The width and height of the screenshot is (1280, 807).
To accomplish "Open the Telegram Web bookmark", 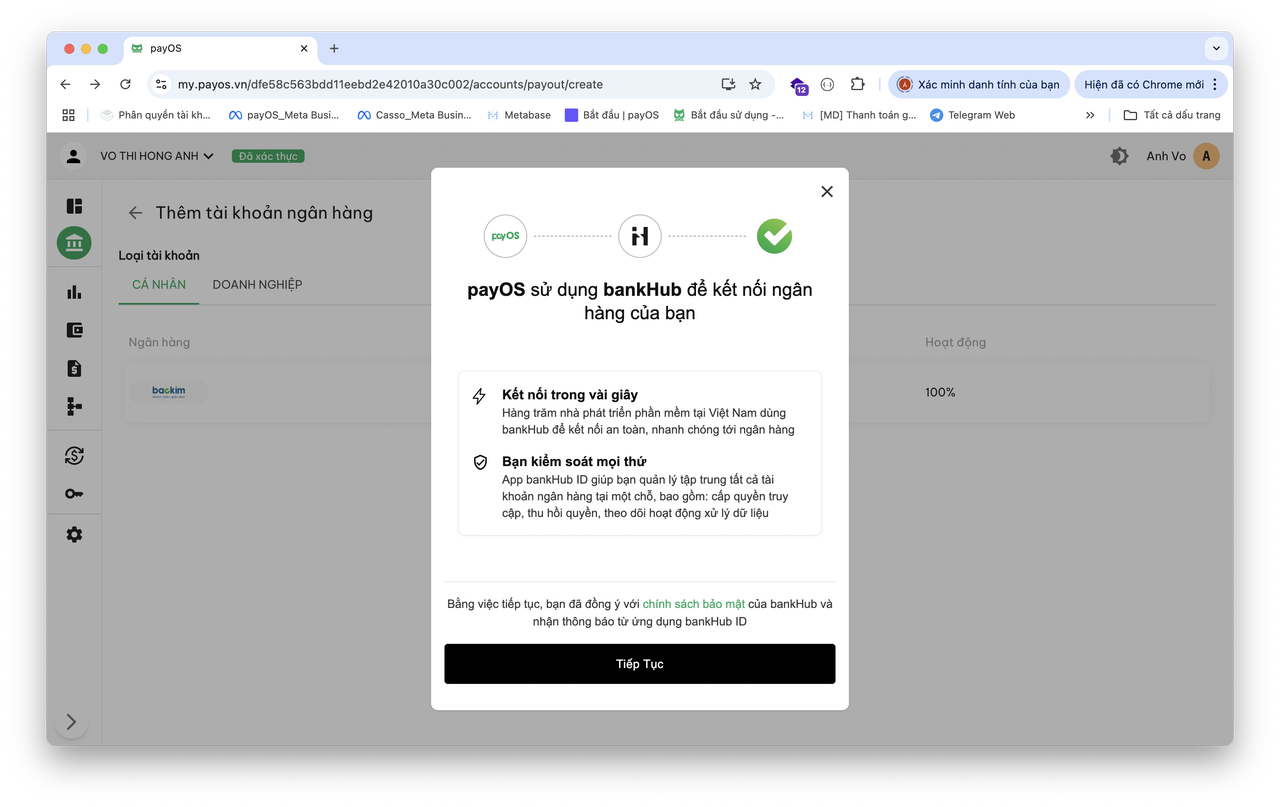I will [972, 115].
